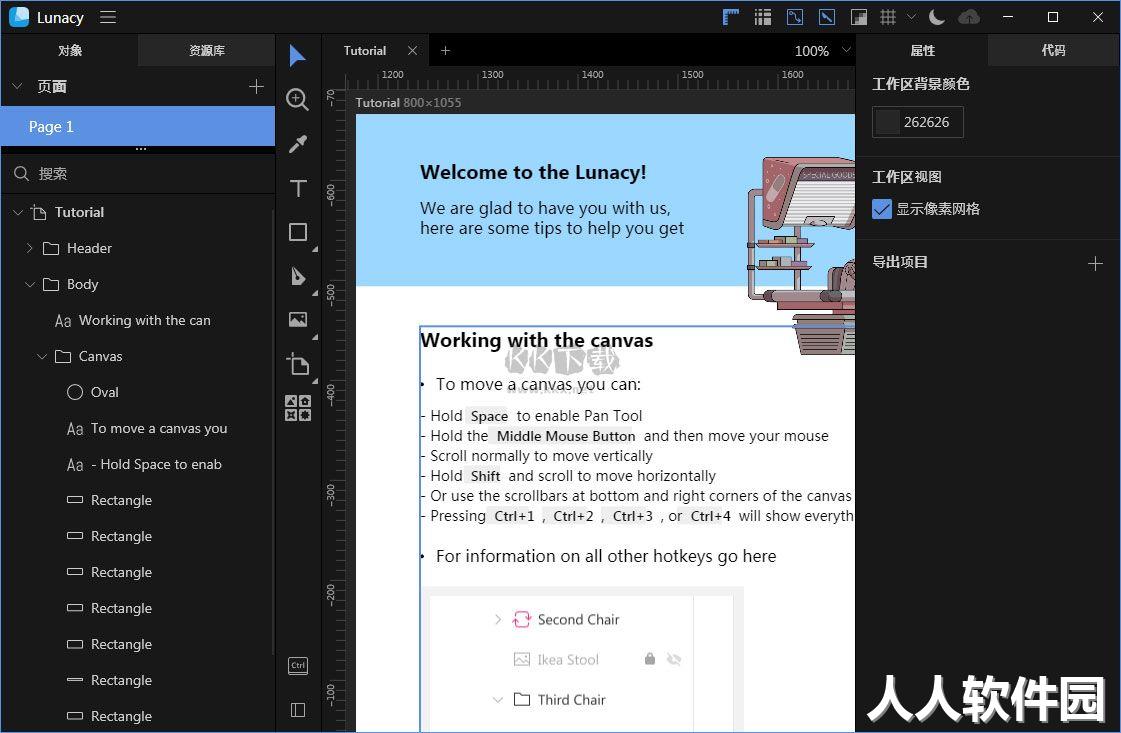Click the Header folder icon
This screenshot has height=733, width=1121.
pyautogui.click(x=51, y=248)
